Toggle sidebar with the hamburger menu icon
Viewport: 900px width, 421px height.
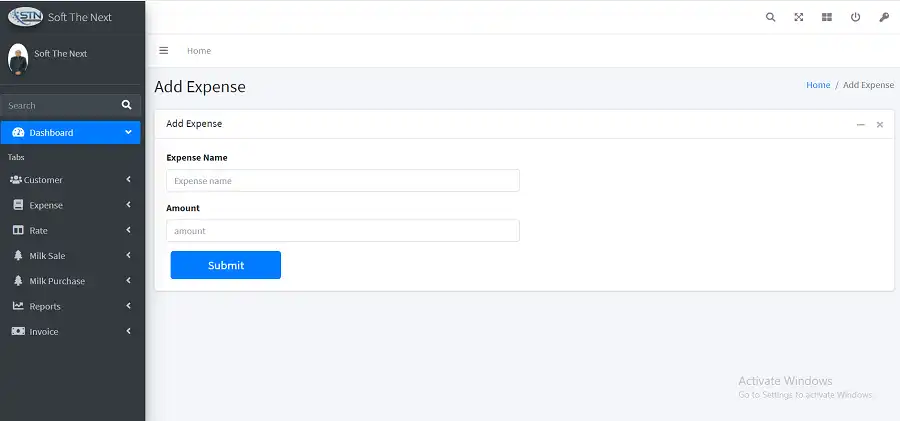click(x=164, y=50)
